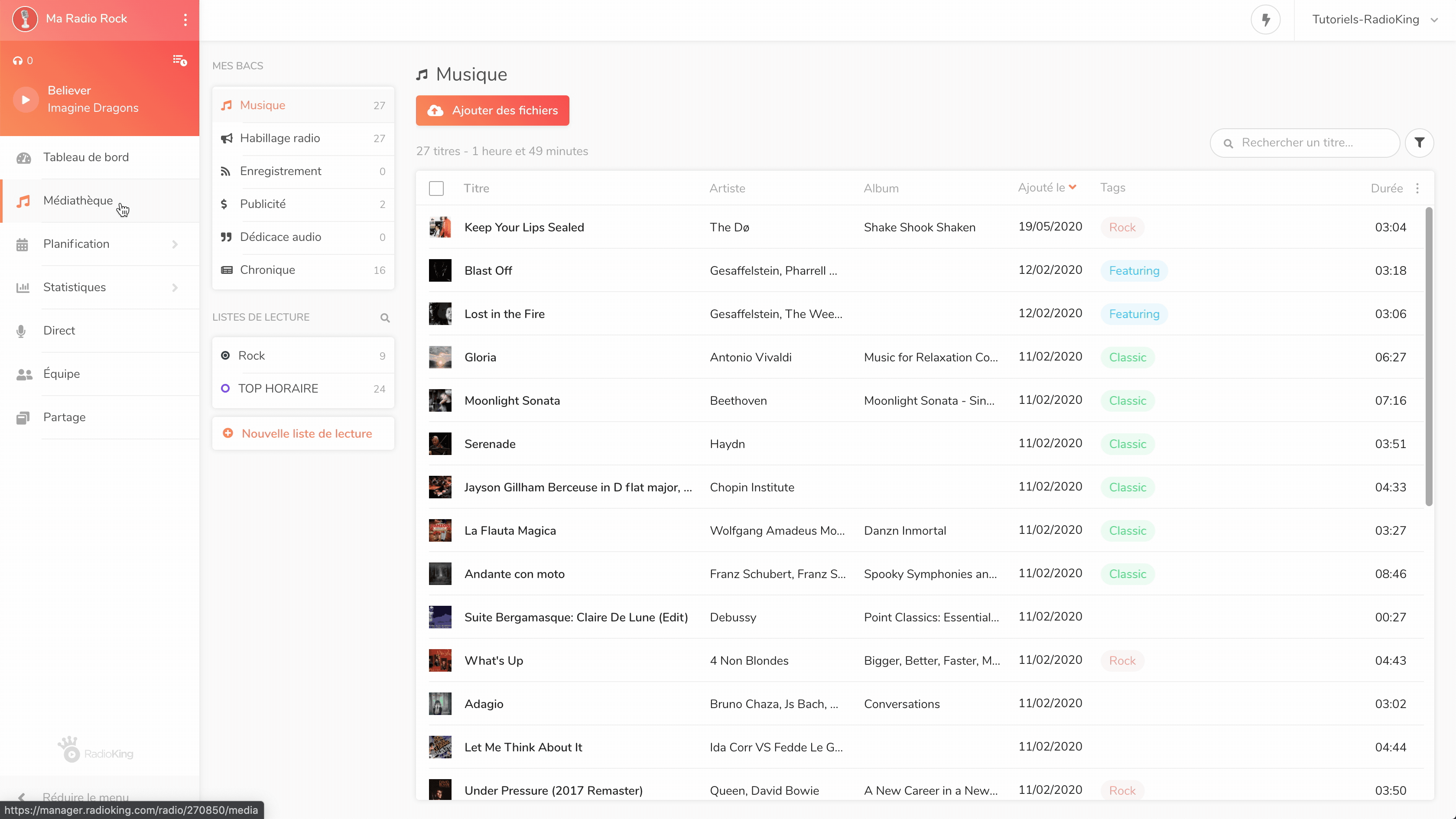Open Tableau de bord
The width and height of the screenshot is (1456, 819).
pos(100,157)
